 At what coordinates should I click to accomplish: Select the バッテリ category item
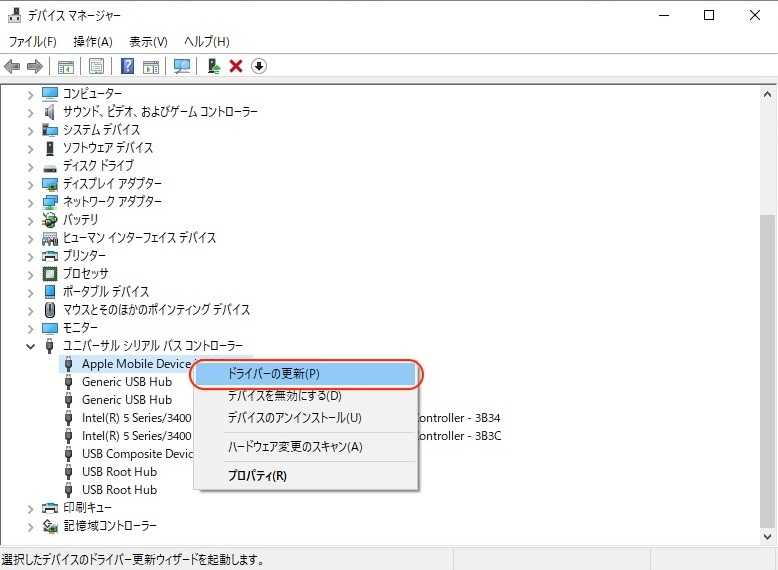coord(80,220)
